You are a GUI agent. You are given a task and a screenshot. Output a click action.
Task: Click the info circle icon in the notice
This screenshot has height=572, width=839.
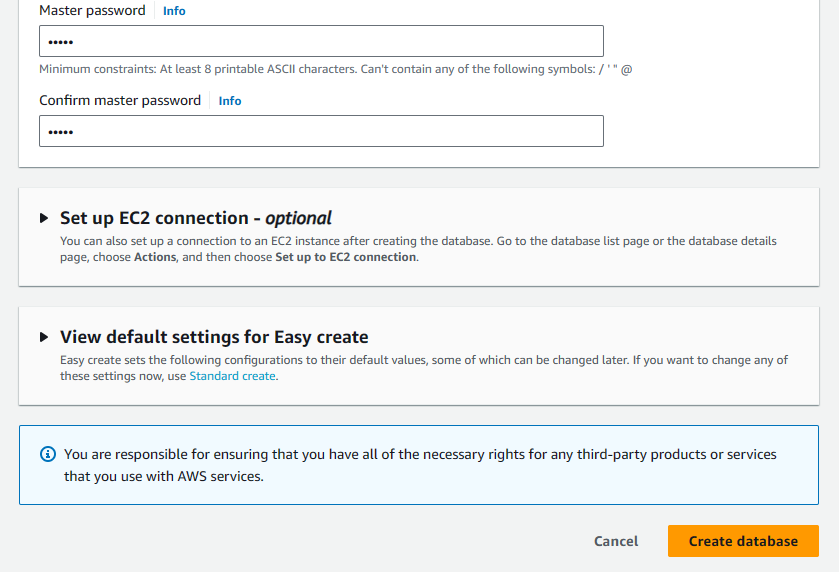(x=47, y=454)
